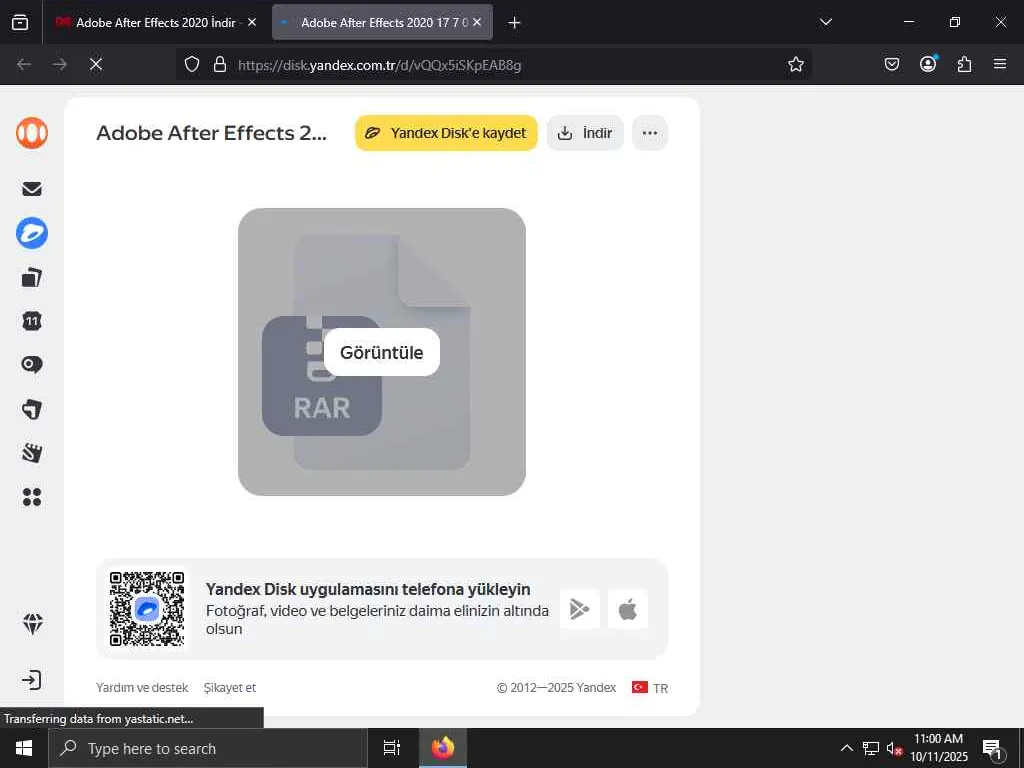
Task: Open the network tray icon
Action: [x=871, y=748]
